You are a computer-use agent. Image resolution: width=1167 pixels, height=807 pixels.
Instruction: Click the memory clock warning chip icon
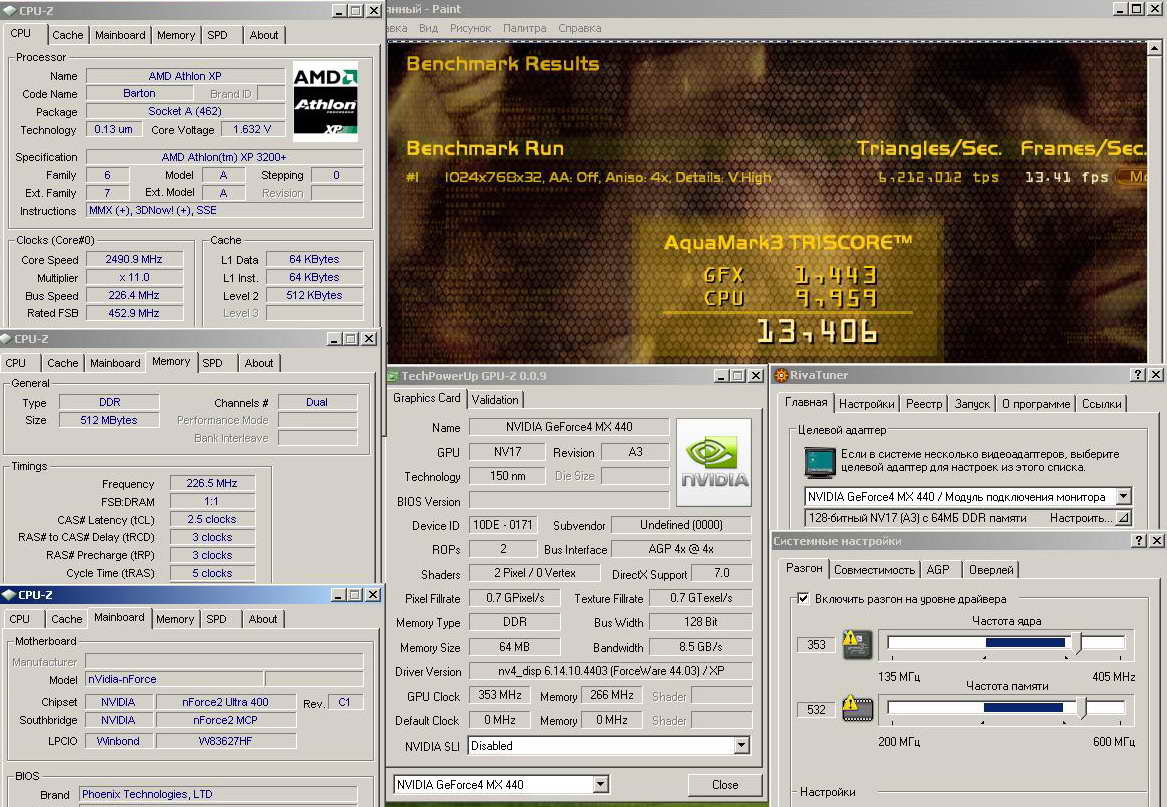coord(857,707)
